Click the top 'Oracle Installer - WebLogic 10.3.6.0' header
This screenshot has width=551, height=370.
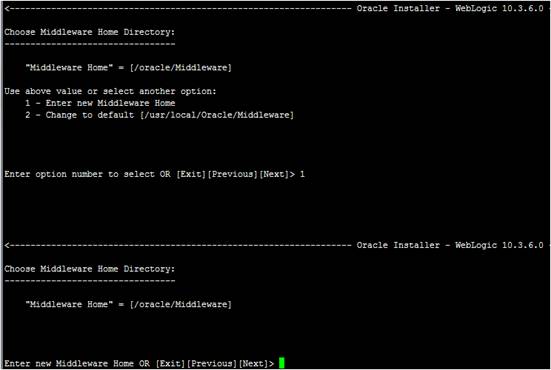click(450, 8)
